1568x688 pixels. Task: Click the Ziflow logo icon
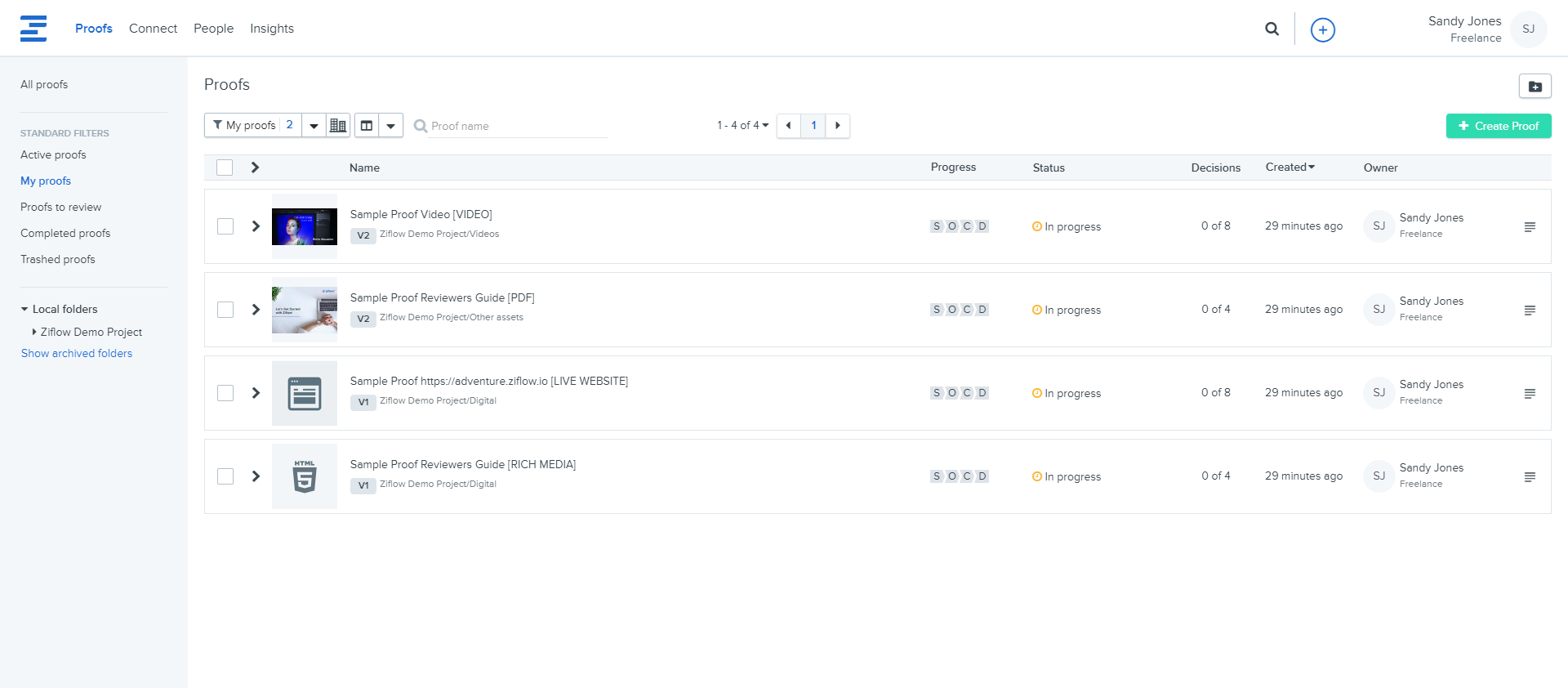[x=33, y=29]
